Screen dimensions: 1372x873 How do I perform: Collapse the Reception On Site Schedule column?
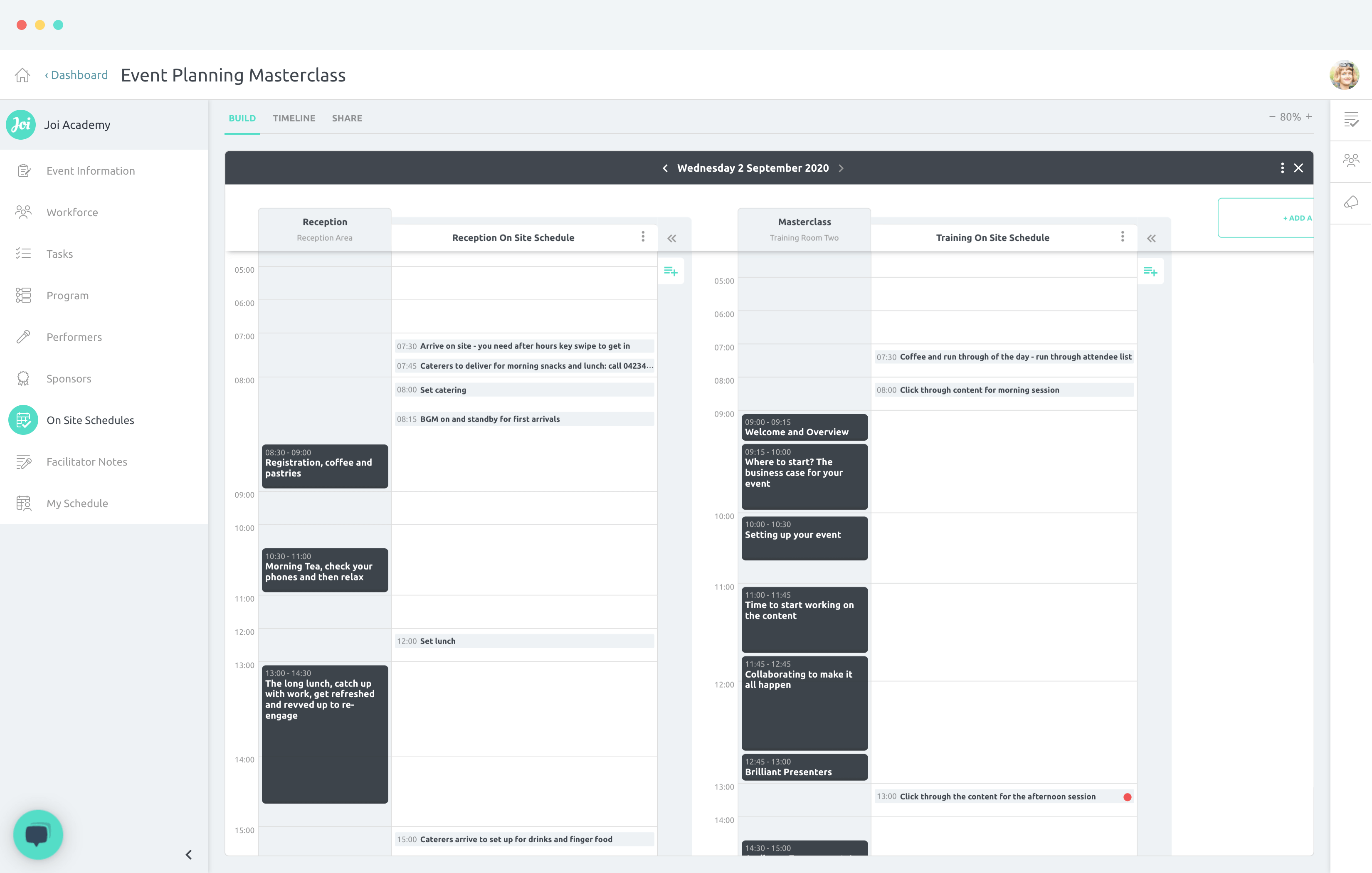click(x=672, y=238)
